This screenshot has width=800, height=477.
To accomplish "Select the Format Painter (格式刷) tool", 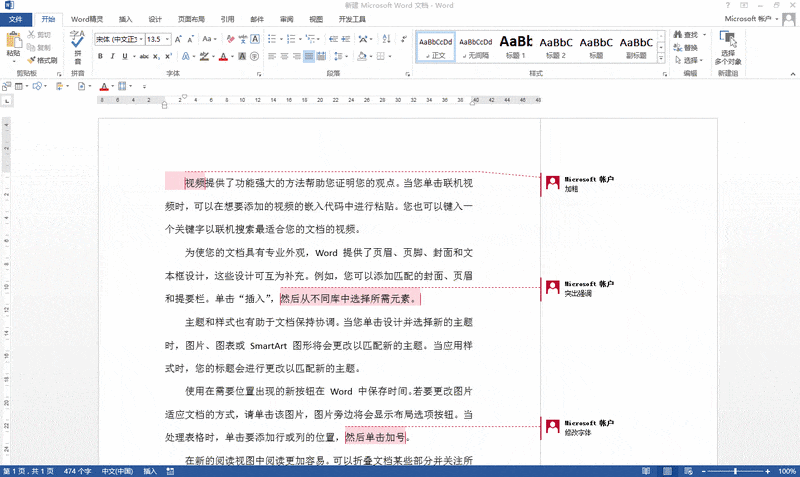I will 41,60.
